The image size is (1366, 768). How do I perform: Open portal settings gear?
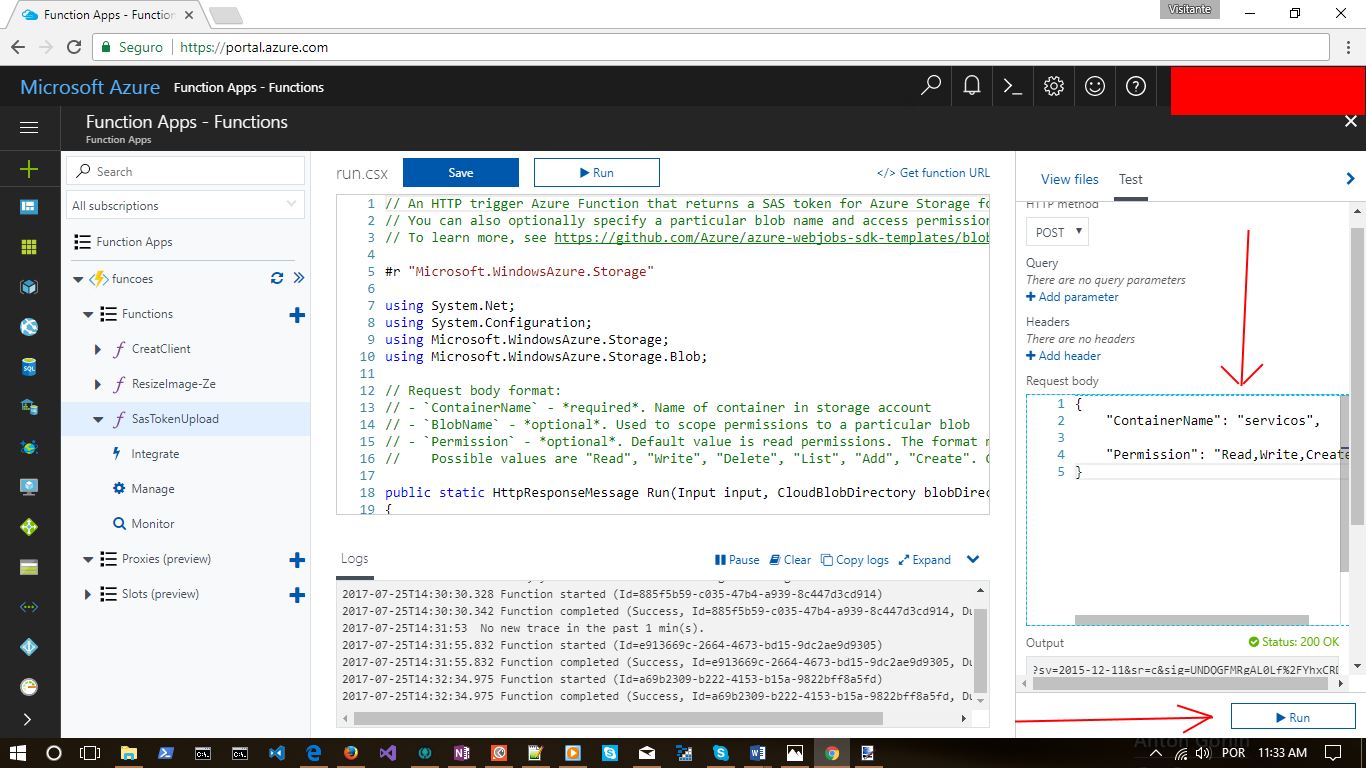1054,86
